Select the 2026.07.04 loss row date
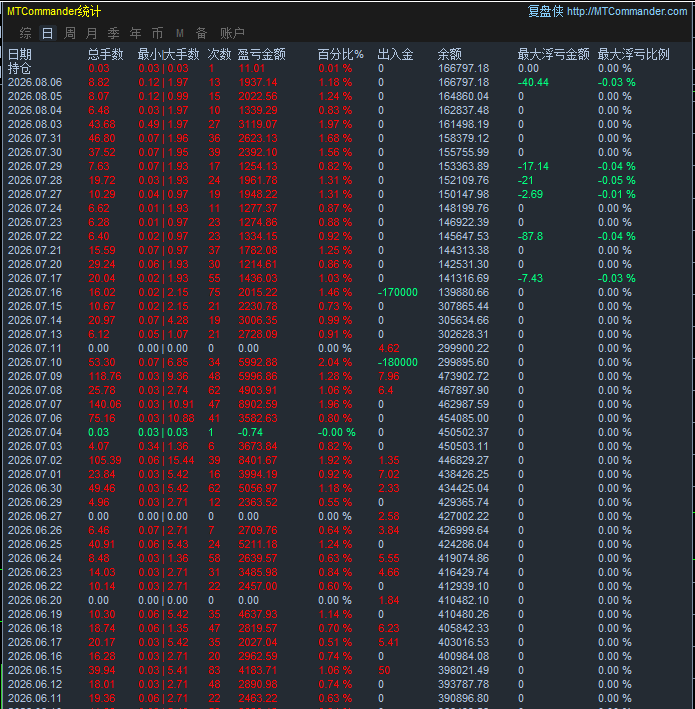The width and height of the screenshot is (695, 709). point(35,433)
